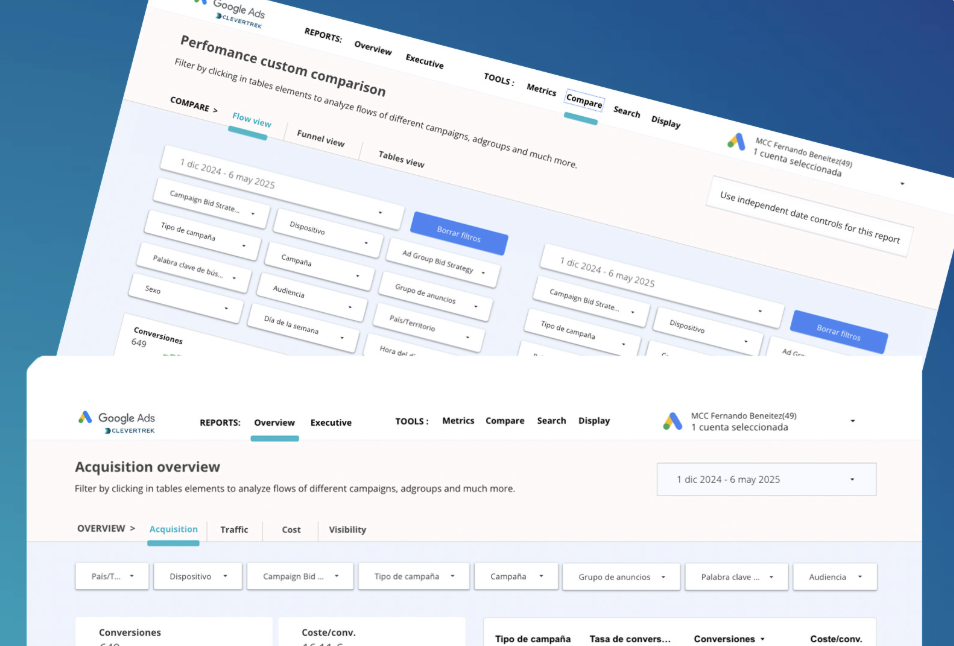
Task: Open Tipo de campaña filter in right comparison panel
Action: tap(582, 333)
